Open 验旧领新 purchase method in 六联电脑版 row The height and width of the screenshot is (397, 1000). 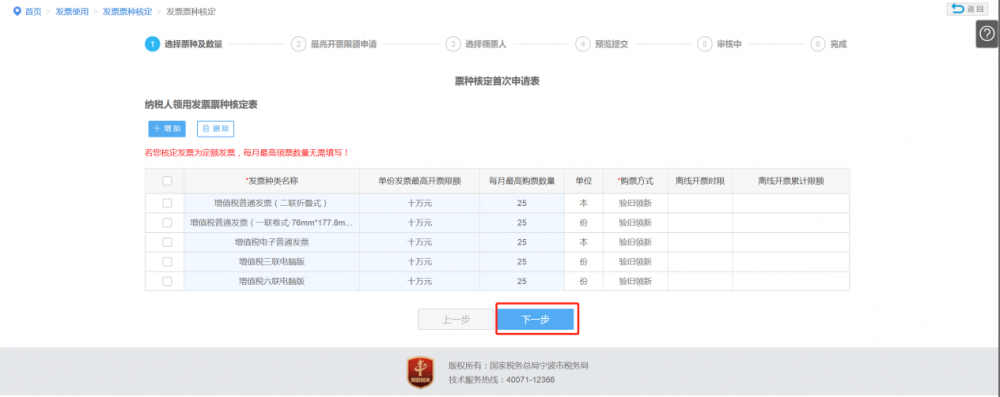[635, 281]
